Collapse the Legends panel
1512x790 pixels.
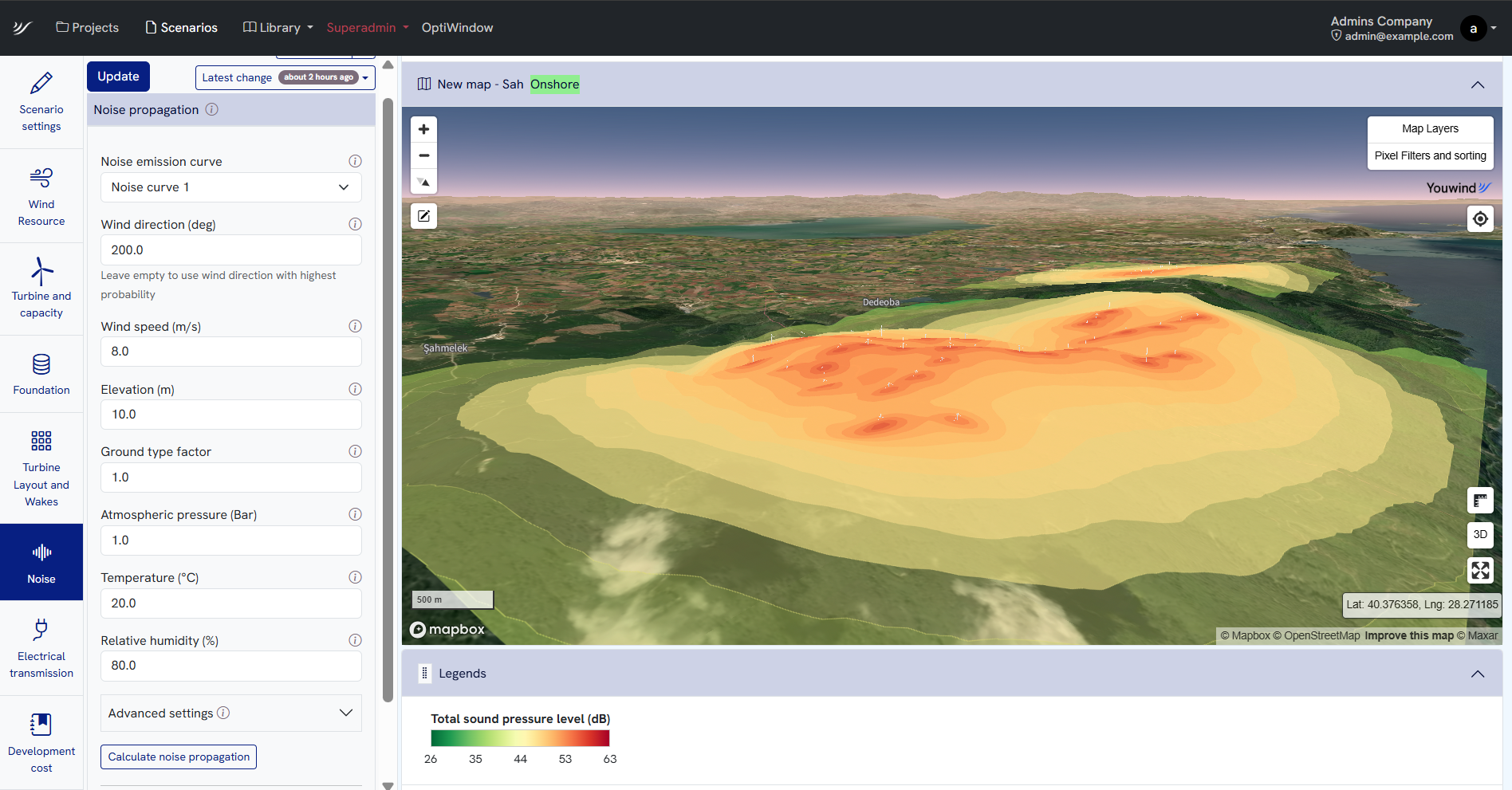click(x=1477, y=674)
